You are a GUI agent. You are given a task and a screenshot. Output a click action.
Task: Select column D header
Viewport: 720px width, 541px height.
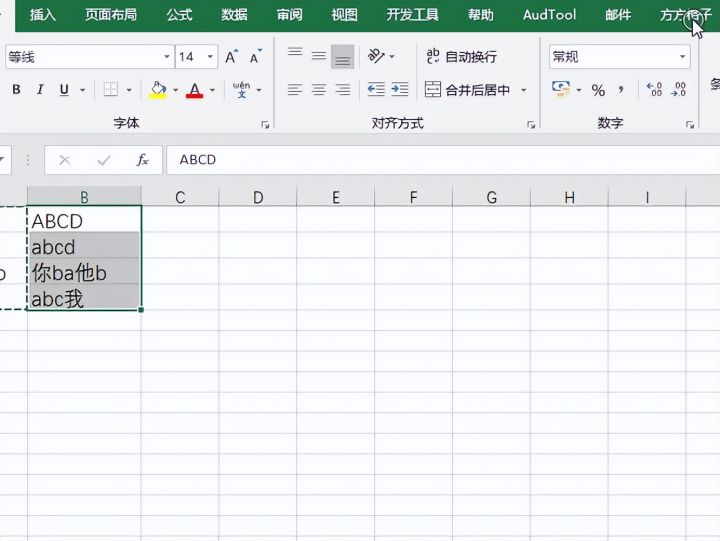click(x=258, y=197)
